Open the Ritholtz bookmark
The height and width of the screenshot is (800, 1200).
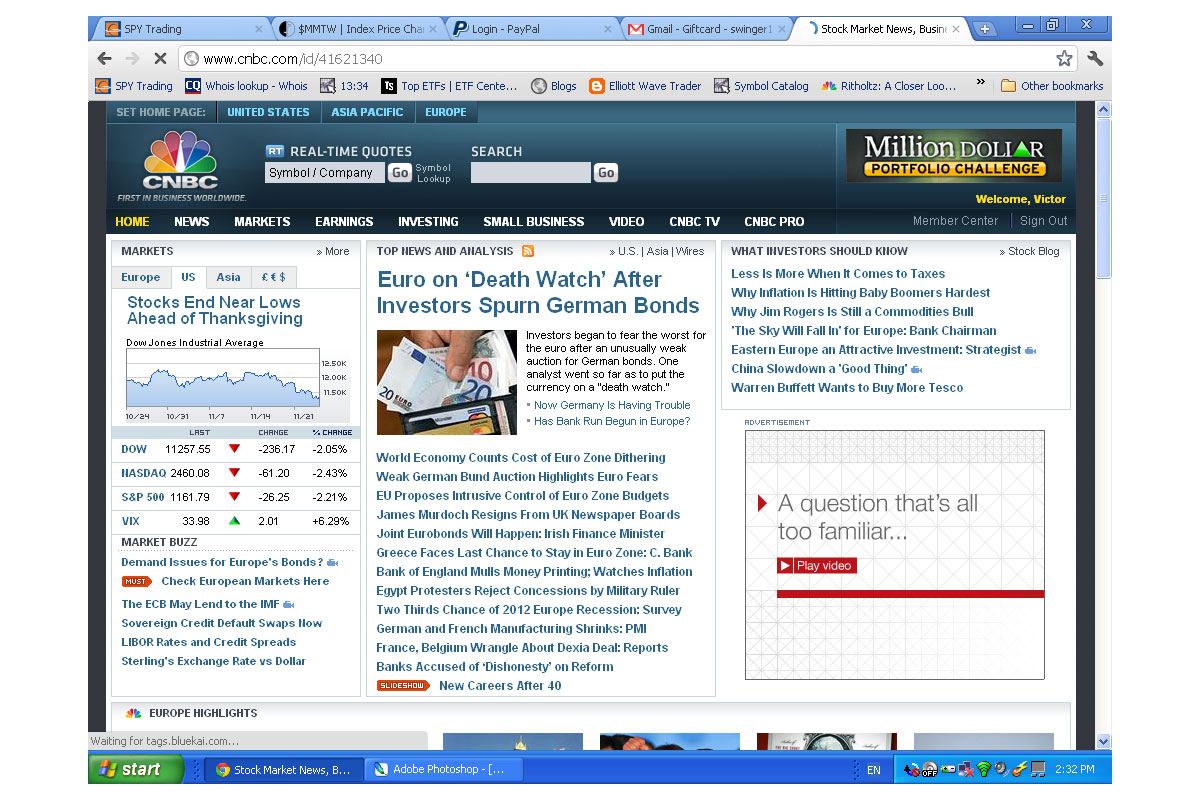tap(888, 86)
